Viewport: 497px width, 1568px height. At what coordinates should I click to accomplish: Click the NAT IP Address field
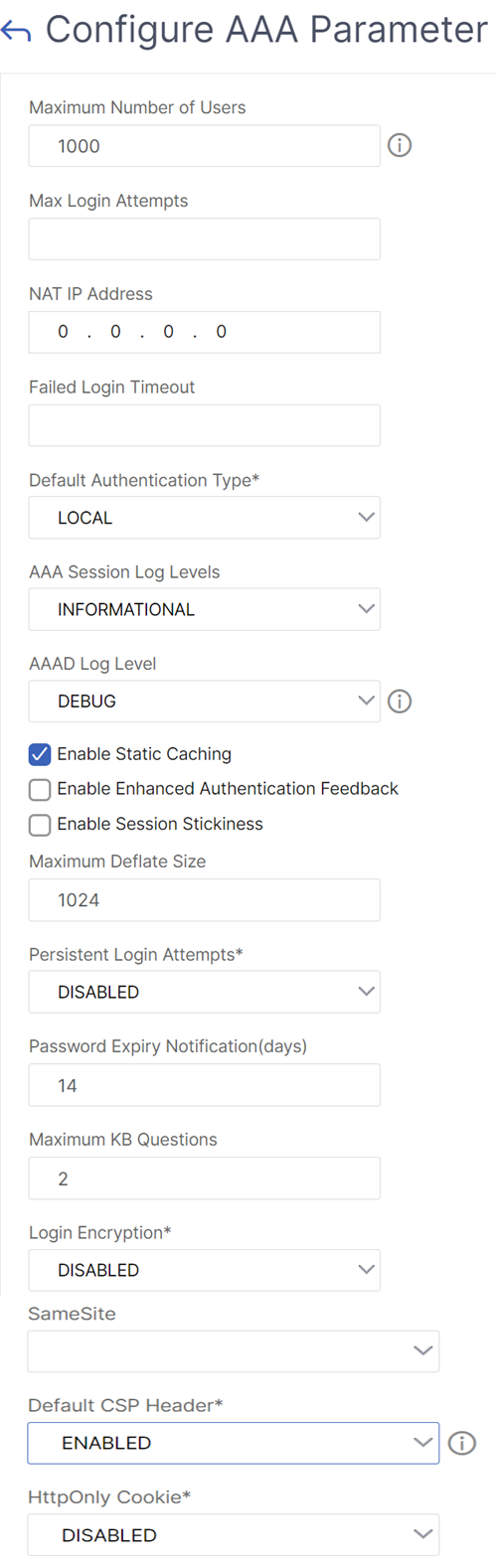[x=205, y=332]
